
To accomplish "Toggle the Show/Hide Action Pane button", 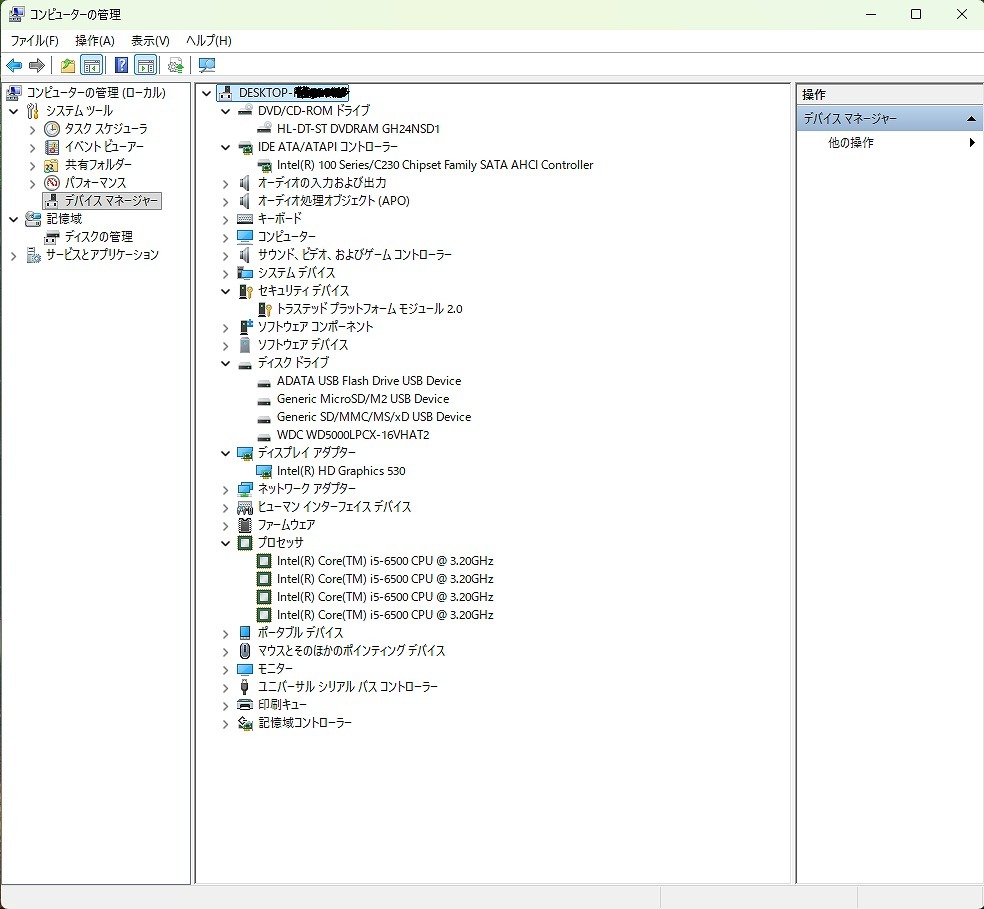I will point(146,66).
